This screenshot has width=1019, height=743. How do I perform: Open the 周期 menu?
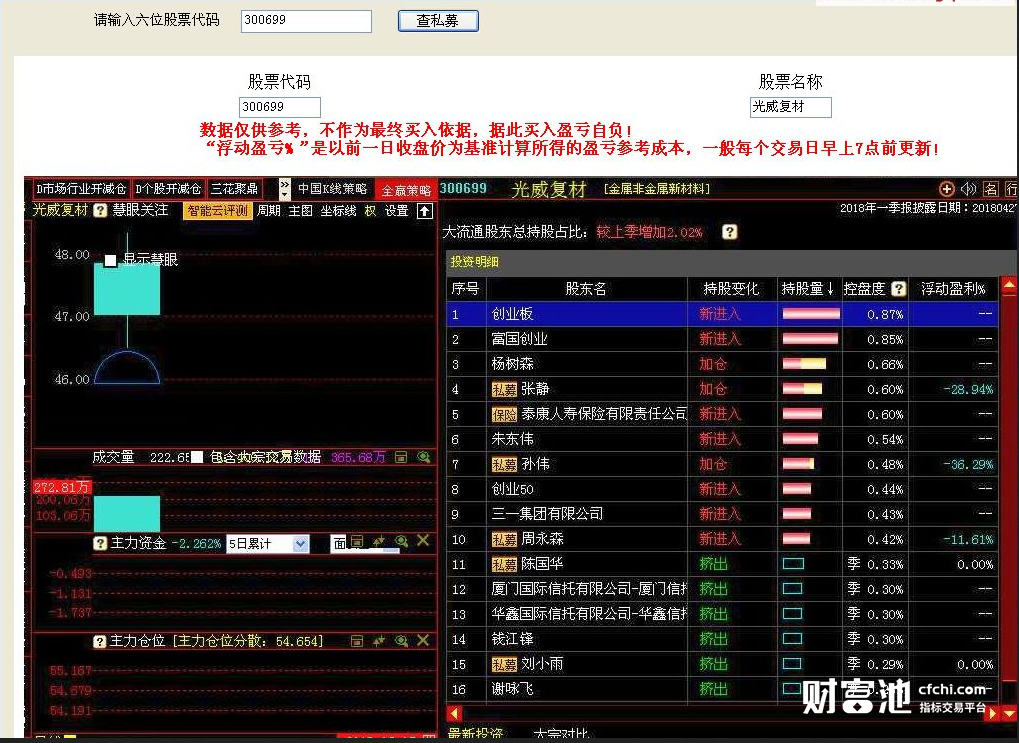pos(268,211)
